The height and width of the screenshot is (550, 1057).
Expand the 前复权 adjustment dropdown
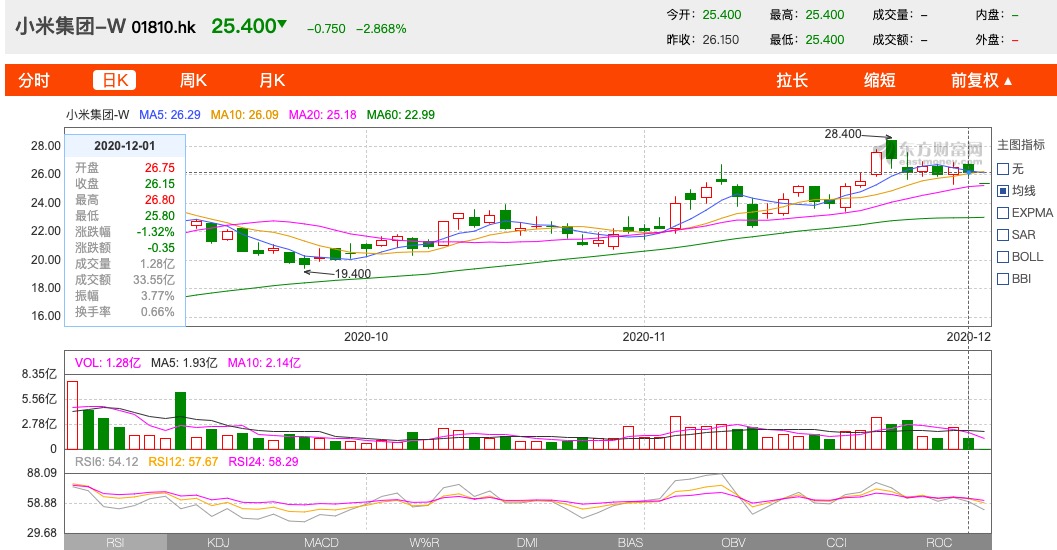point(982,81)
